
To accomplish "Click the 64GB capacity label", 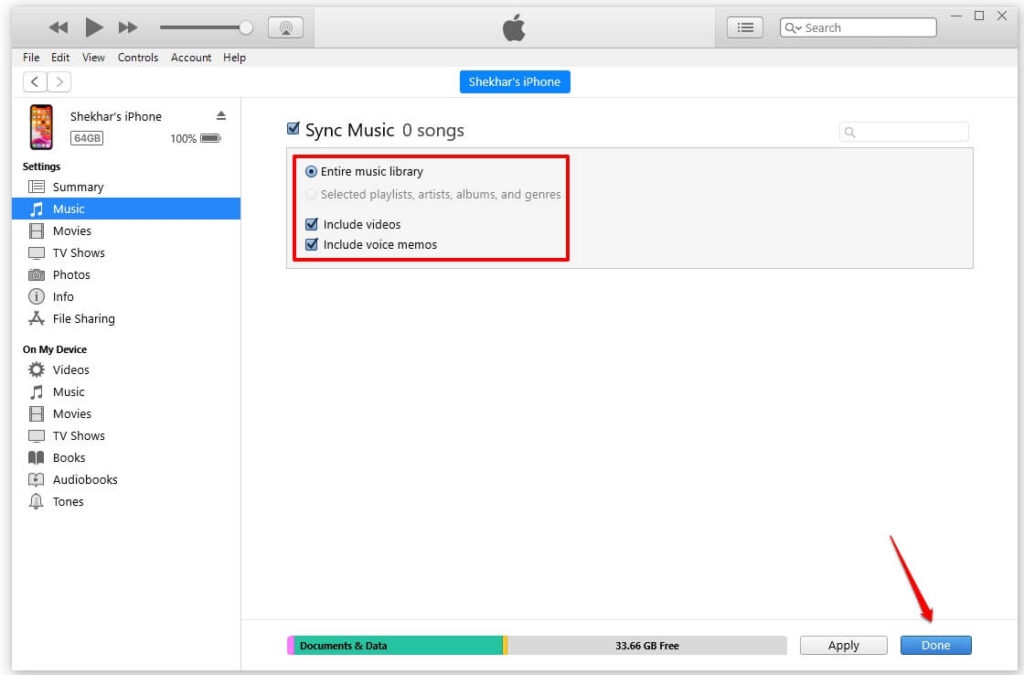I will [87, 138].
